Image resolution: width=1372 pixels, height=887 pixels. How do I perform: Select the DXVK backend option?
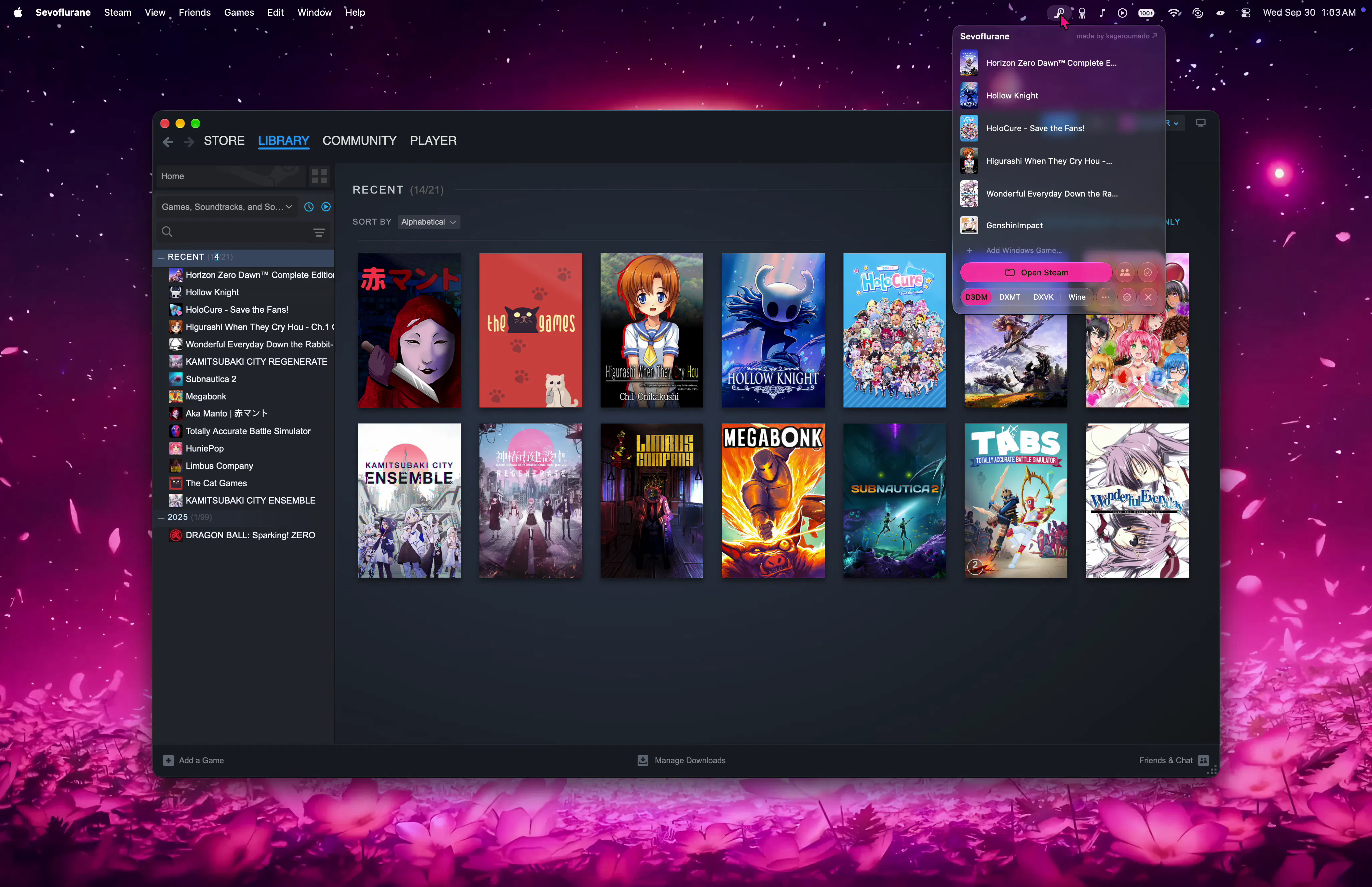(1043, 297)
